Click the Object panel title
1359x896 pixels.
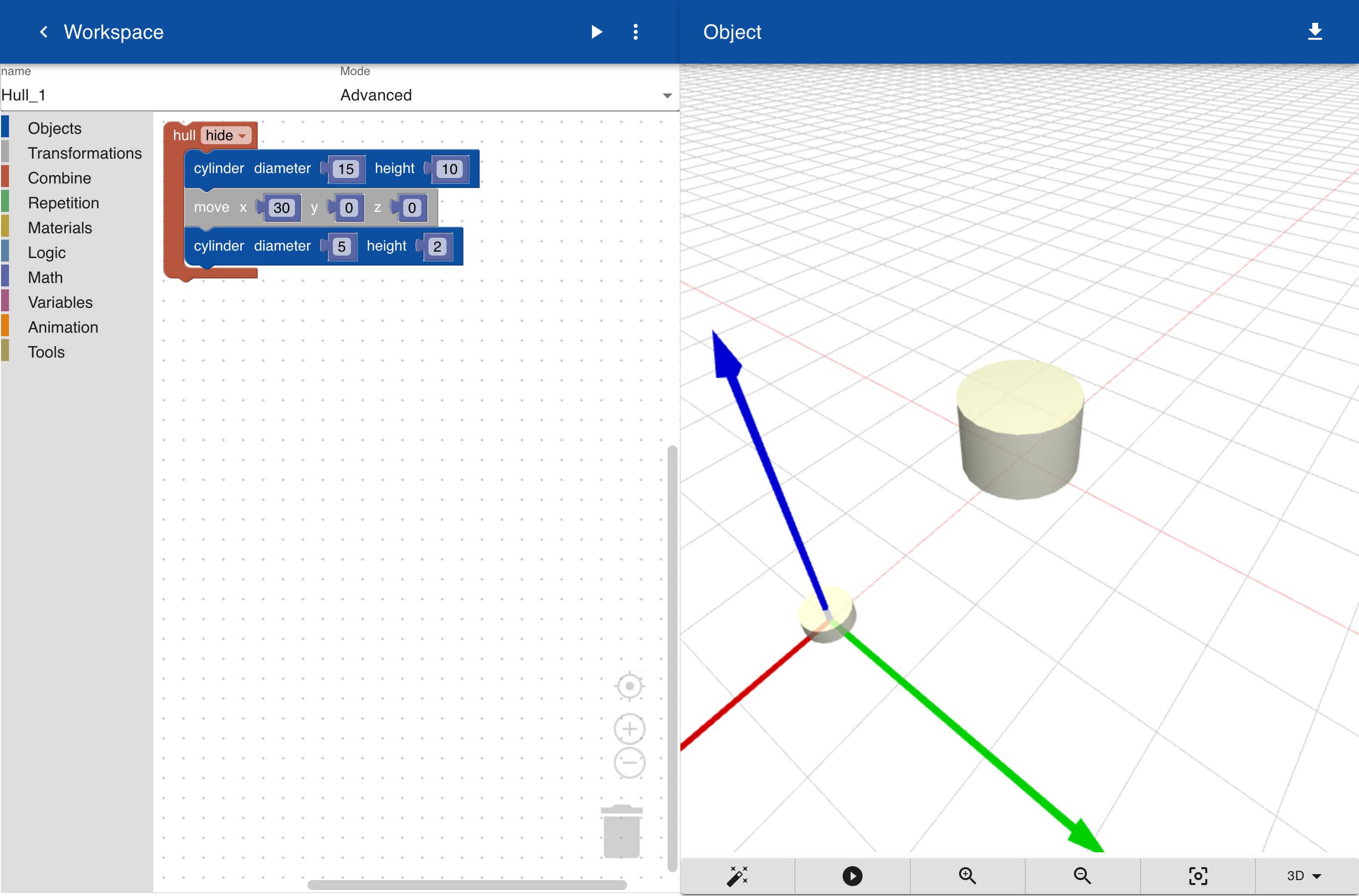point(732,32)
